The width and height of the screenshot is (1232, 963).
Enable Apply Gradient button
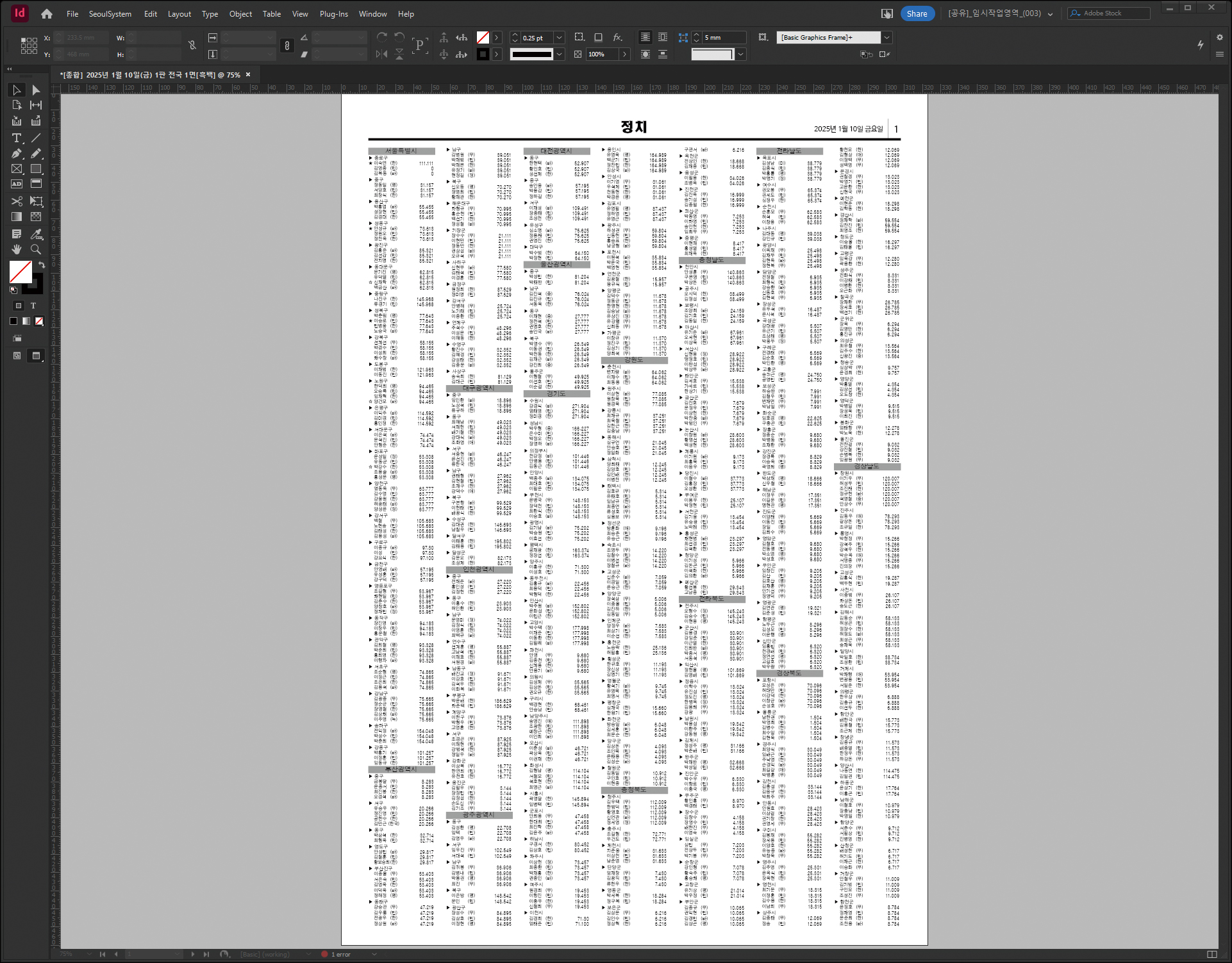click(26, 321)
